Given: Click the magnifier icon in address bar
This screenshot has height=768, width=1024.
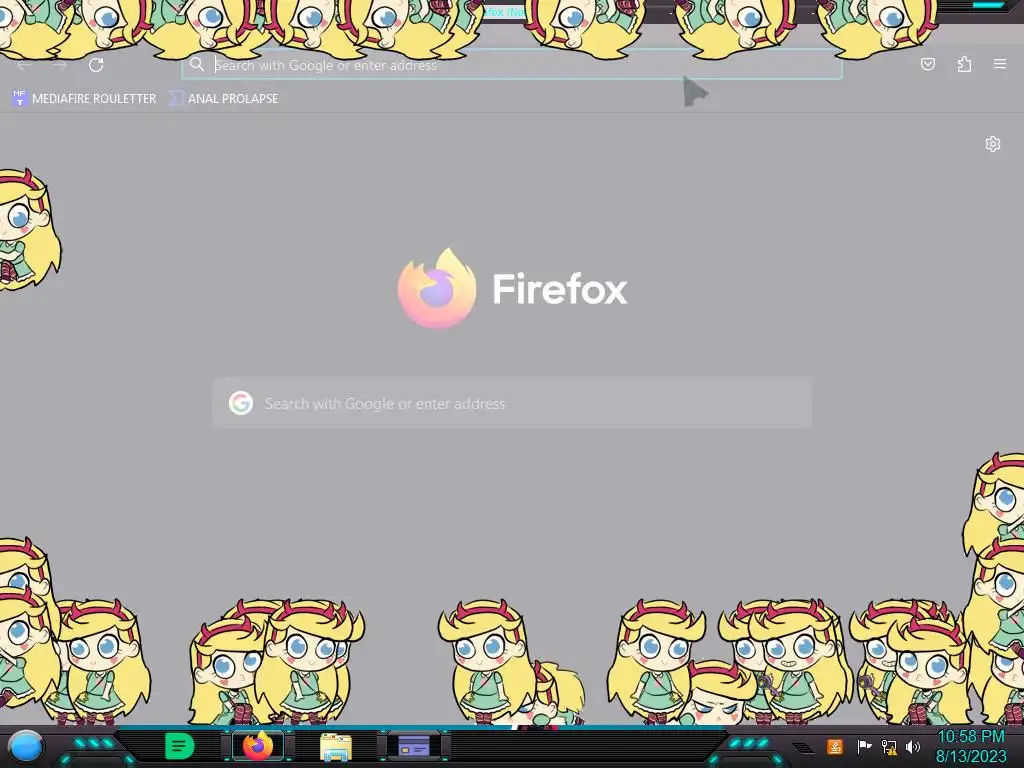Looking at the screenshot, I should [x=197, y=64].
